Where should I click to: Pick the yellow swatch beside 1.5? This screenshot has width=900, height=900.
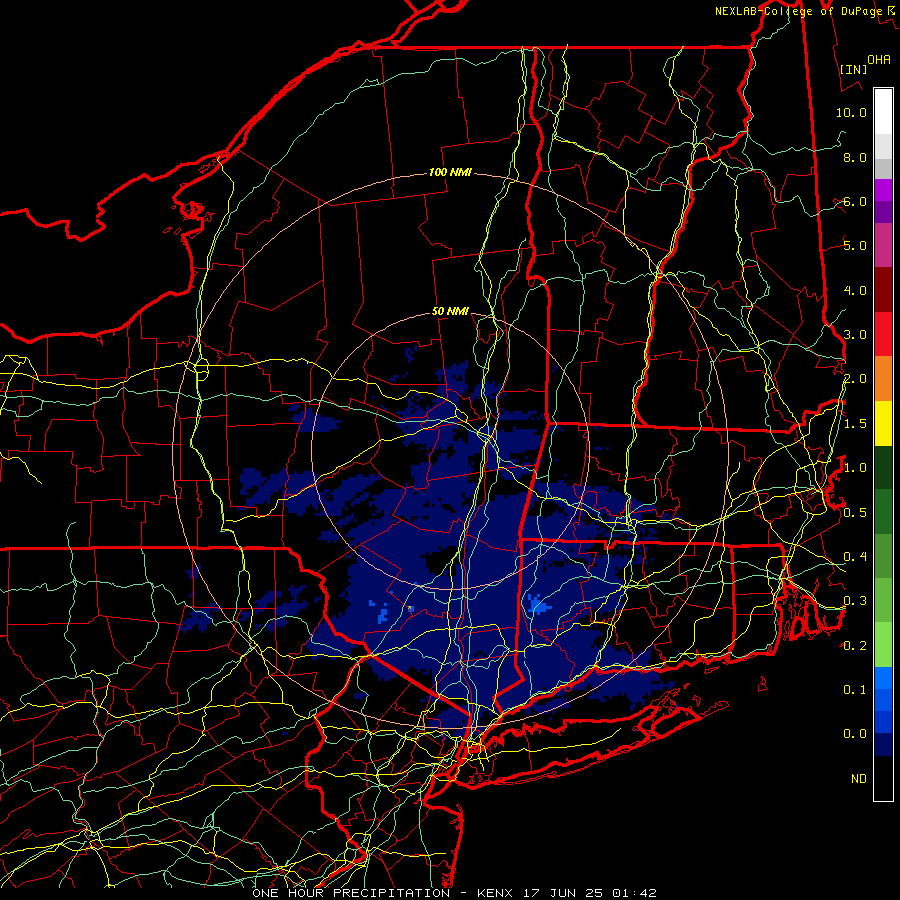click(883, 423)
